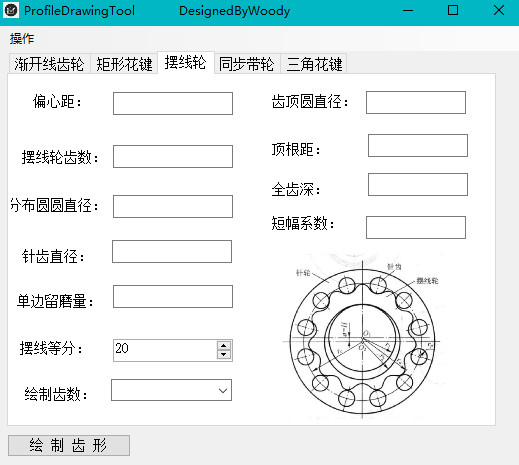
Task: Increase 摆线等分 value with up arrow
Action: (x=224, y=346)
